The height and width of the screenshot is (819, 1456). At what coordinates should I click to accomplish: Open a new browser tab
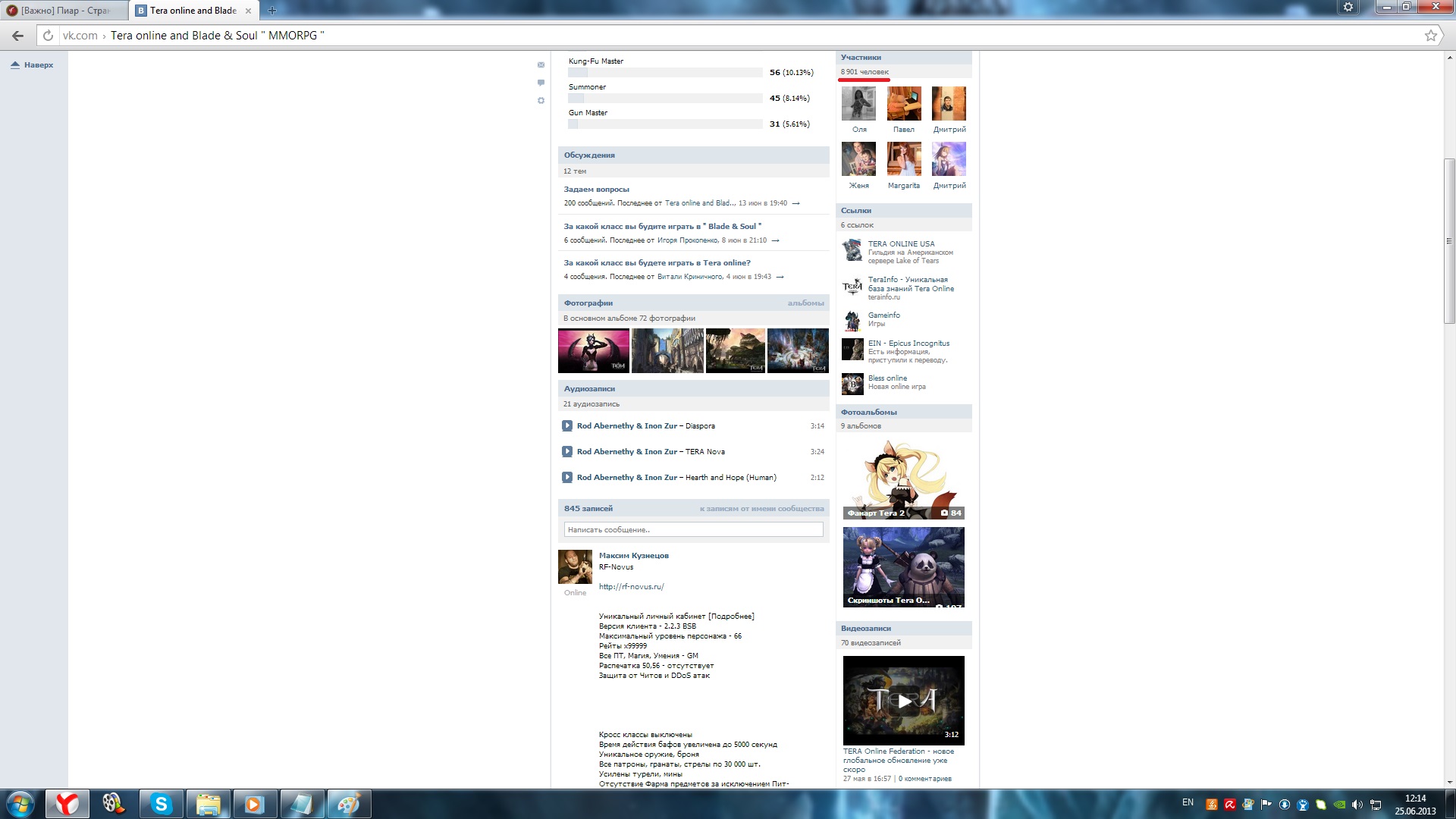(x=272, y=11)
